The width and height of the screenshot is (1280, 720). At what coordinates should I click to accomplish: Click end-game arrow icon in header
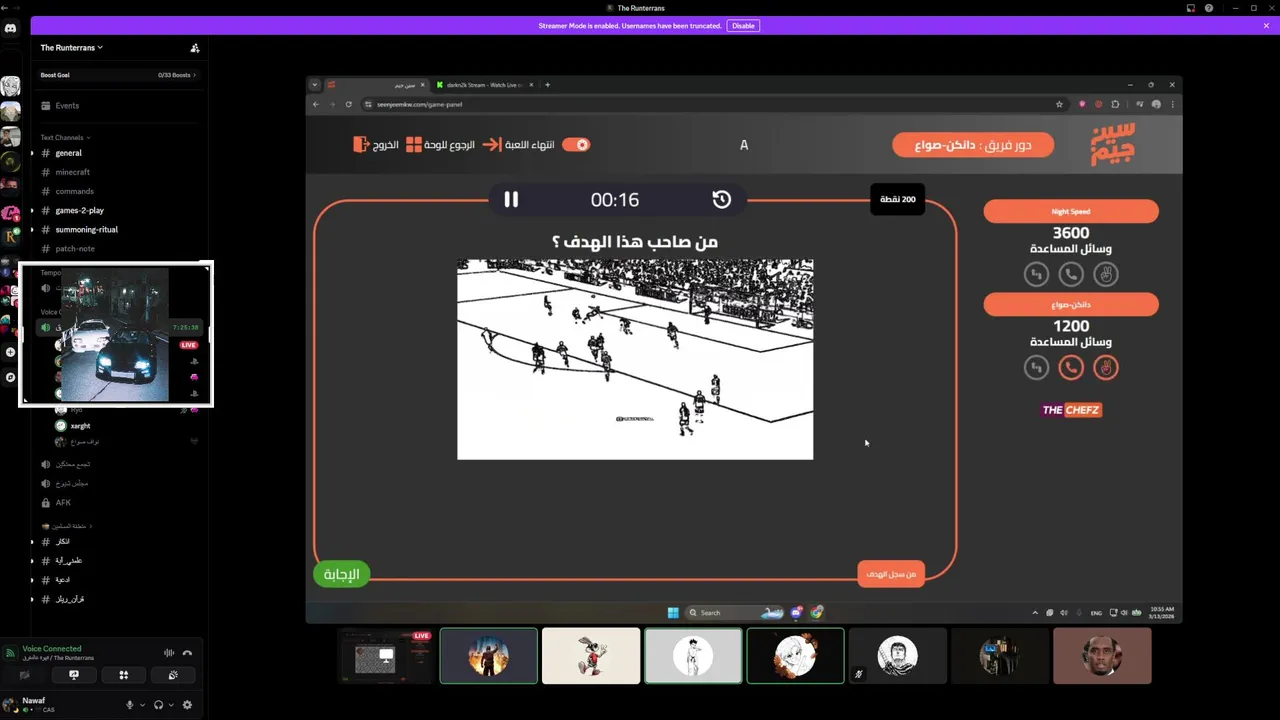click(x=491, y=145)
